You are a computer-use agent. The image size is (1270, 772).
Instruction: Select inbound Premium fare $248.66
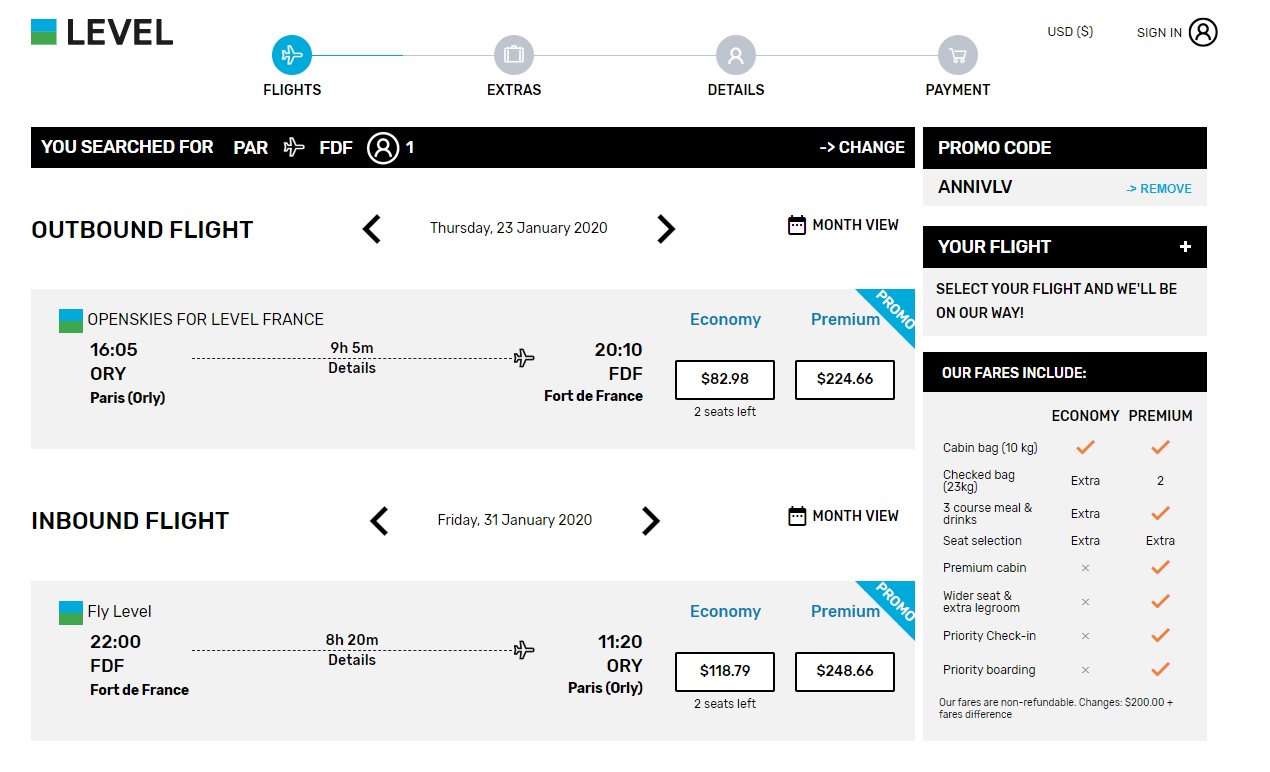845,671
